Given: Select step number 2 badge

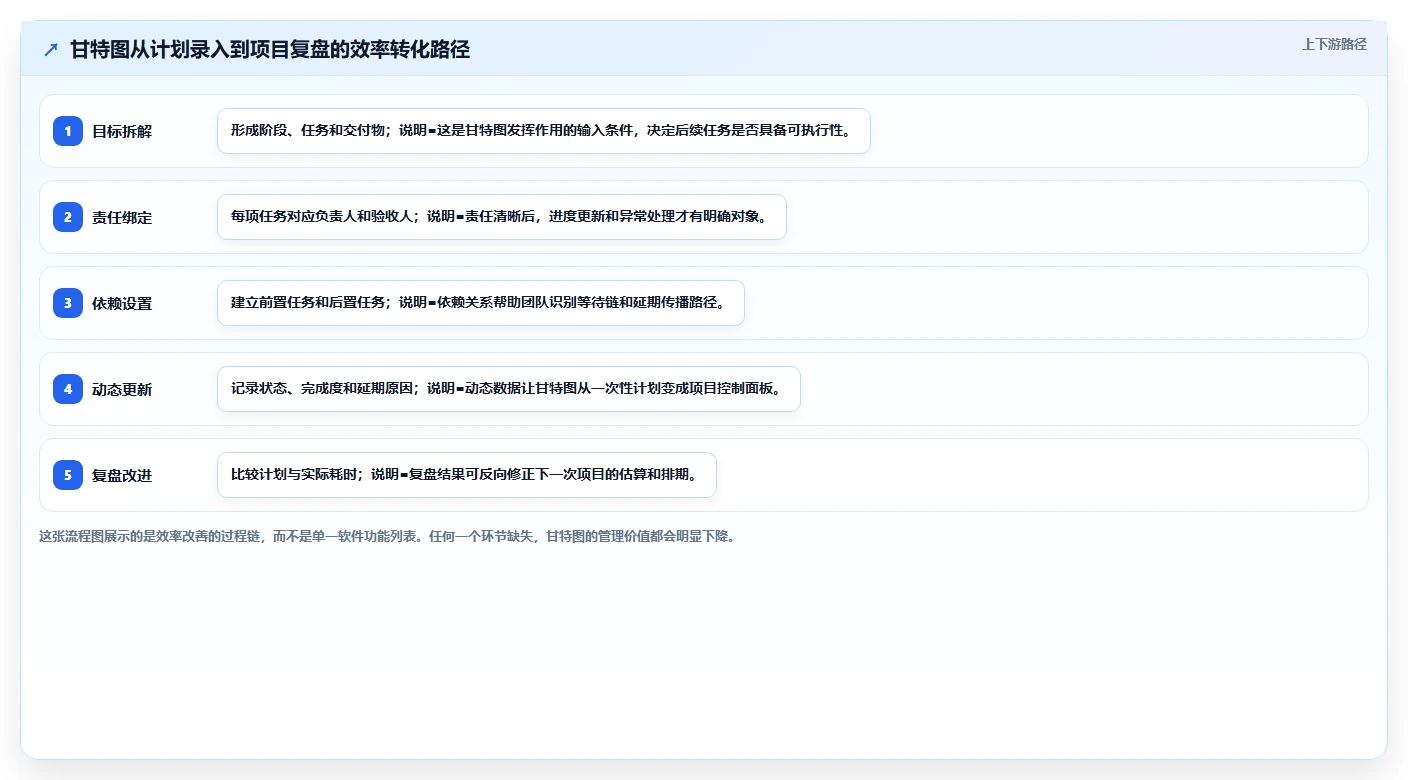Looking at the screenshot, I should tap(68, 217).
